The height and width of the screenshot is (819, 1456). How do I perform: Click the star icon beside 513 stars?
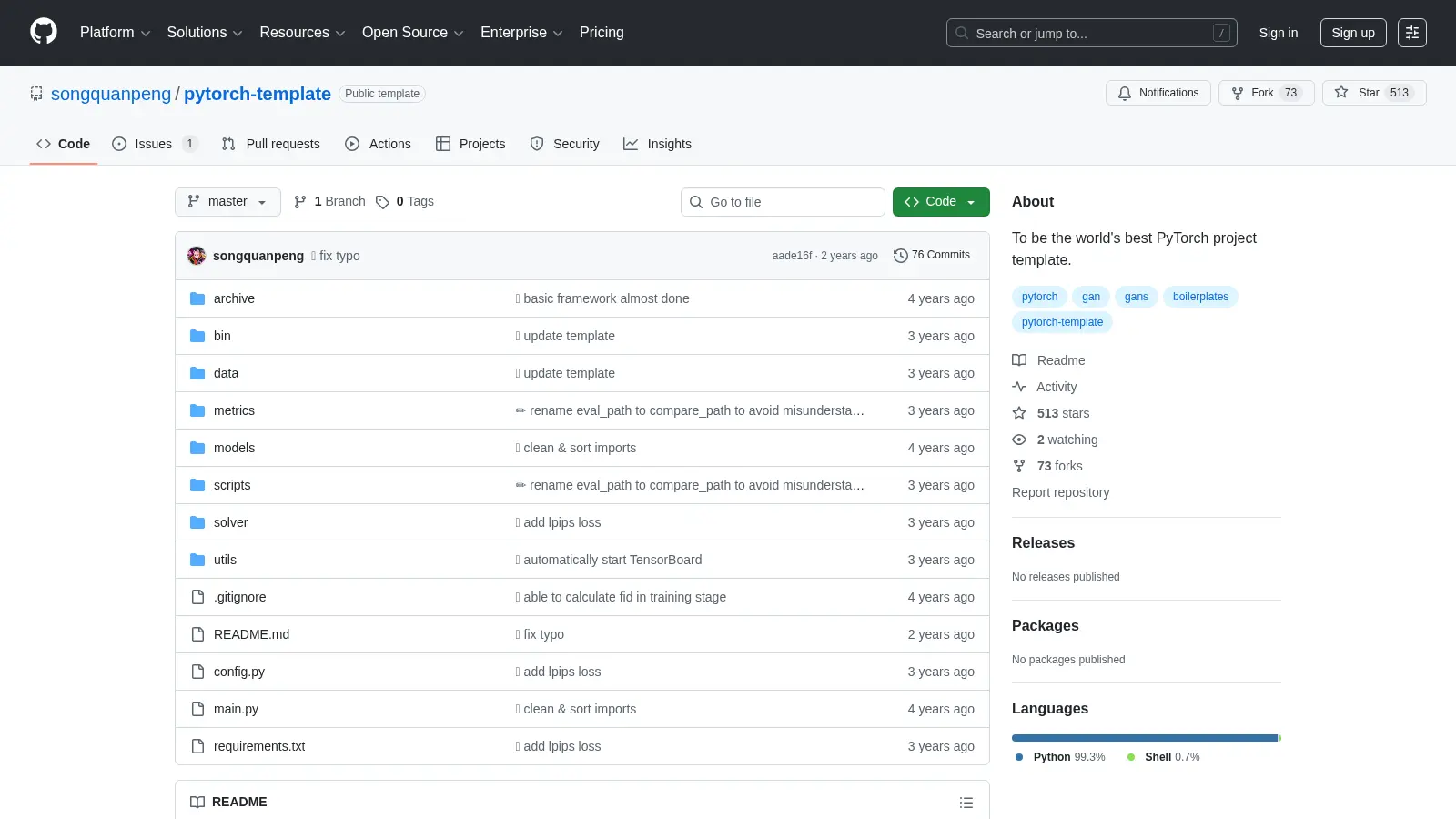pyautogui.click(x=1019, y=413)
